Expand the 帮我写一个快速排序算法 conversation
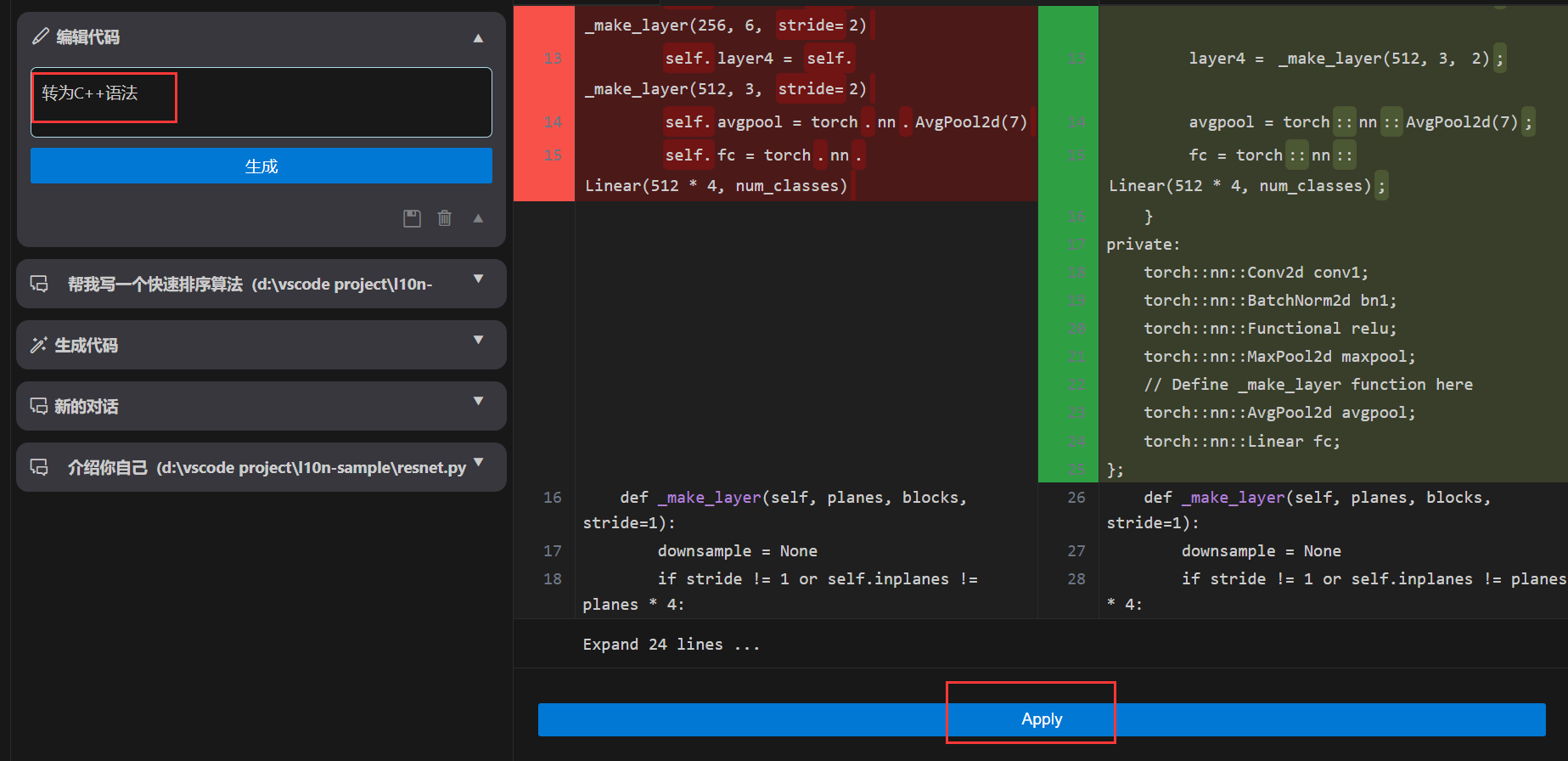Viewport: 1568px width, 761px height. 478,279
